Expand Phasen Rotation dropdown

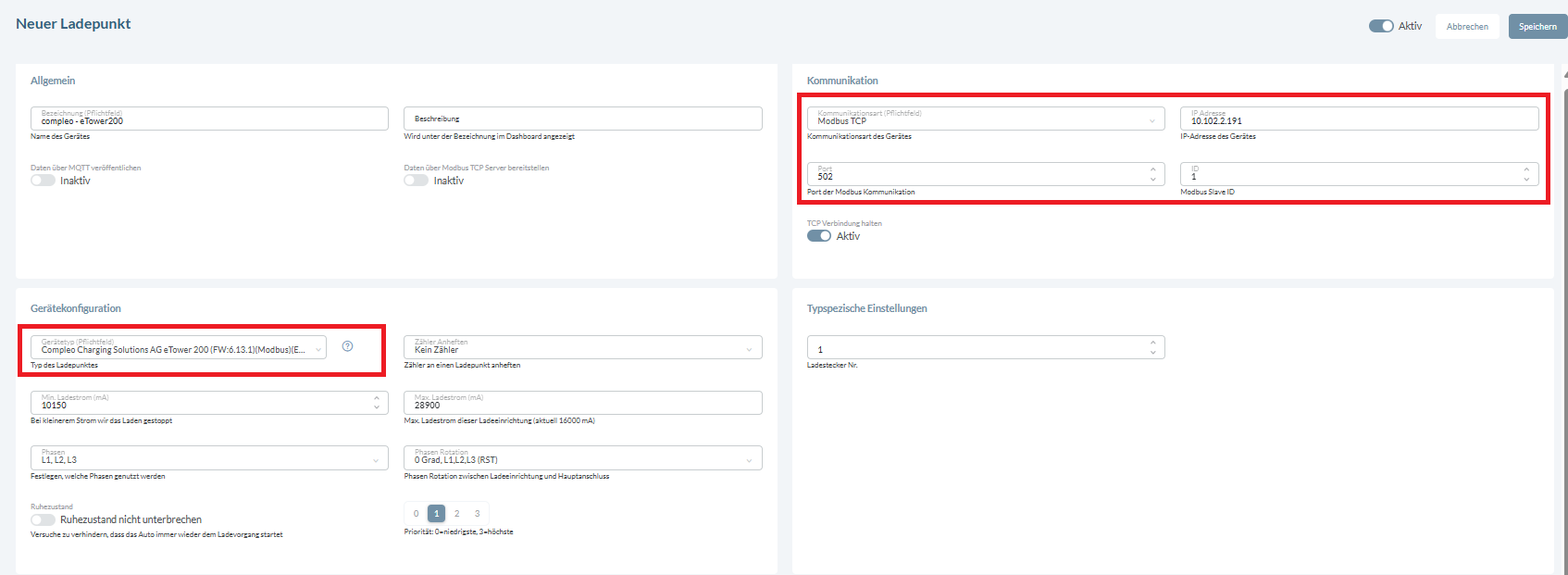click(x=582, y=457)
